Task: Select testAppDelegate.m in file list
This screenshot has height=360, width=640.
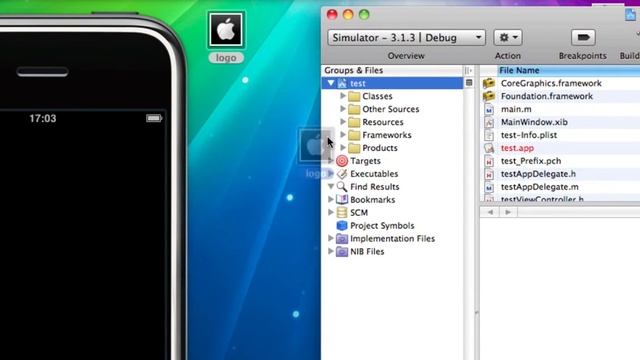Action: pyautogui.click(x=539, y=187)
